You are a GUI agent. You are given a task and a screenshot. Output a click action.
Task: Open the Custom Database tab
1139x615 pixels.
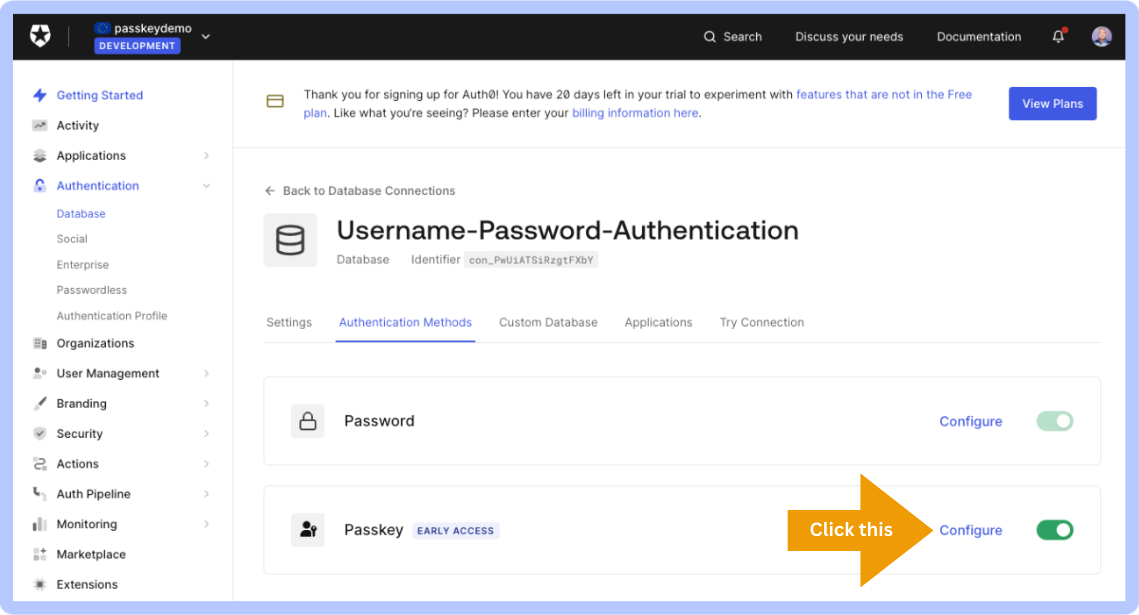click(x=548, y=322)
